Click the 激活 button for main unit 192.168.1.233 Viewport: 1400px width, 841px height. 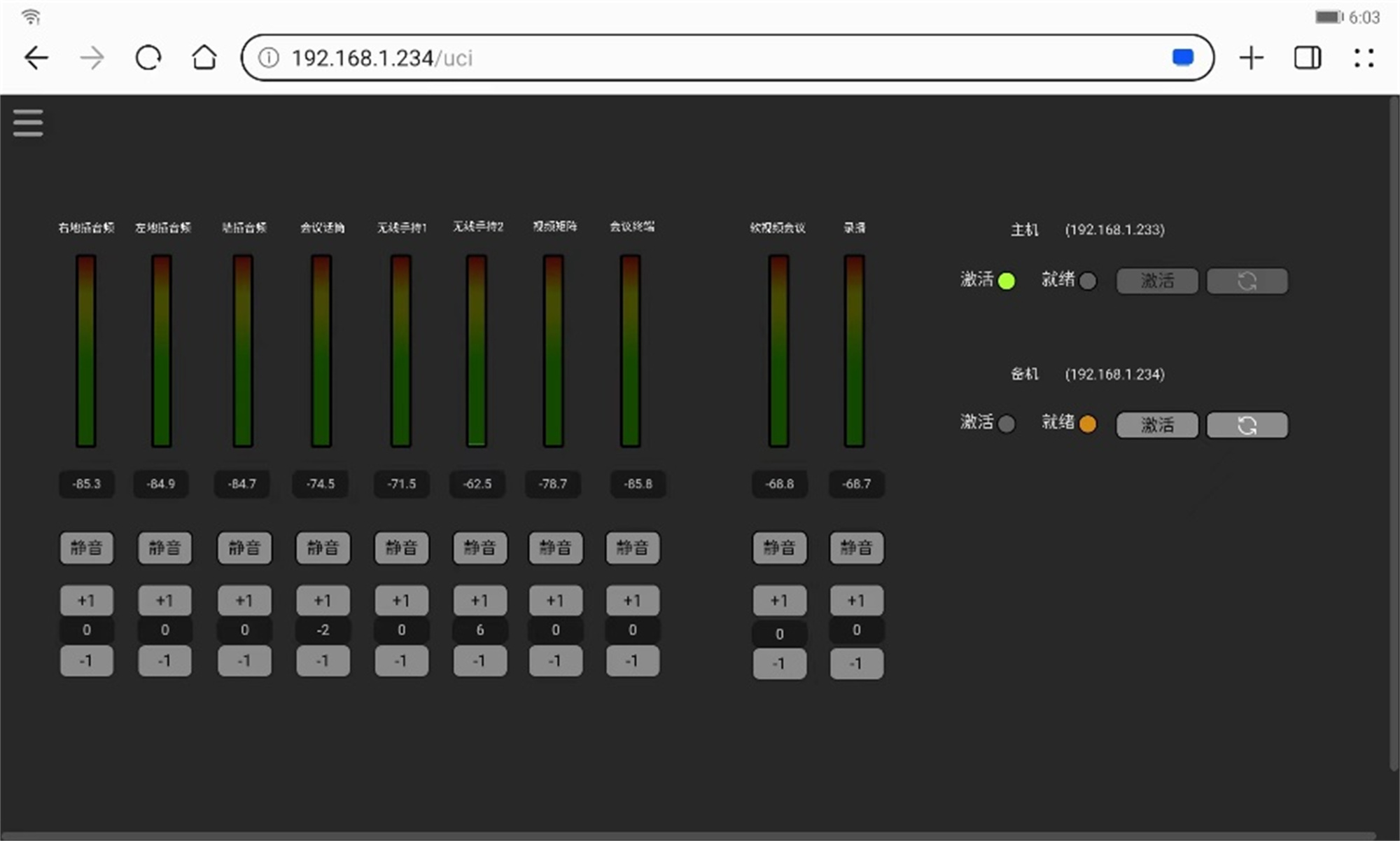tap(1156, 281)
